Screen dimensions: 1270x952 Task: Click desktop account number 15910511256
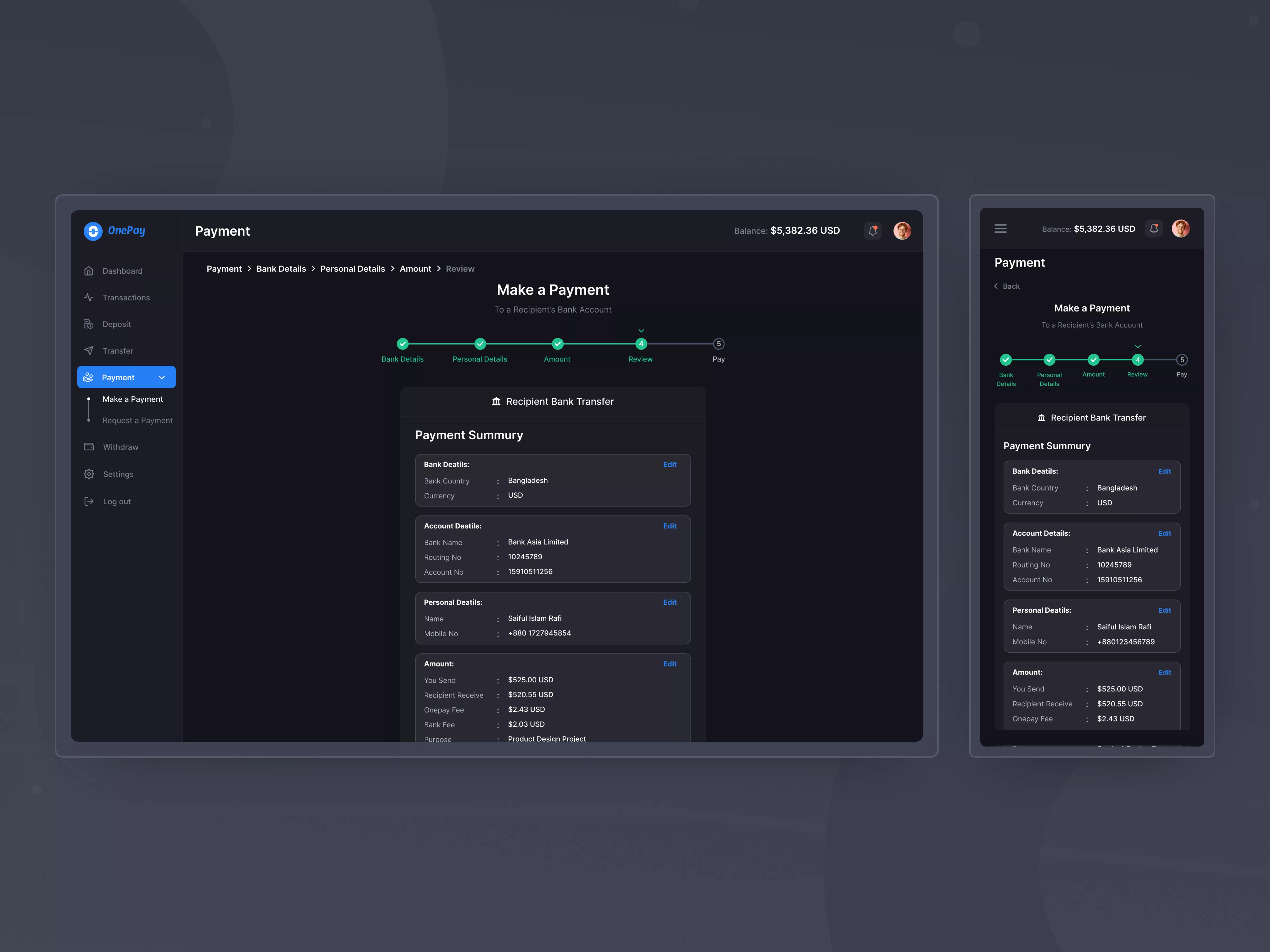pos(530,571)
